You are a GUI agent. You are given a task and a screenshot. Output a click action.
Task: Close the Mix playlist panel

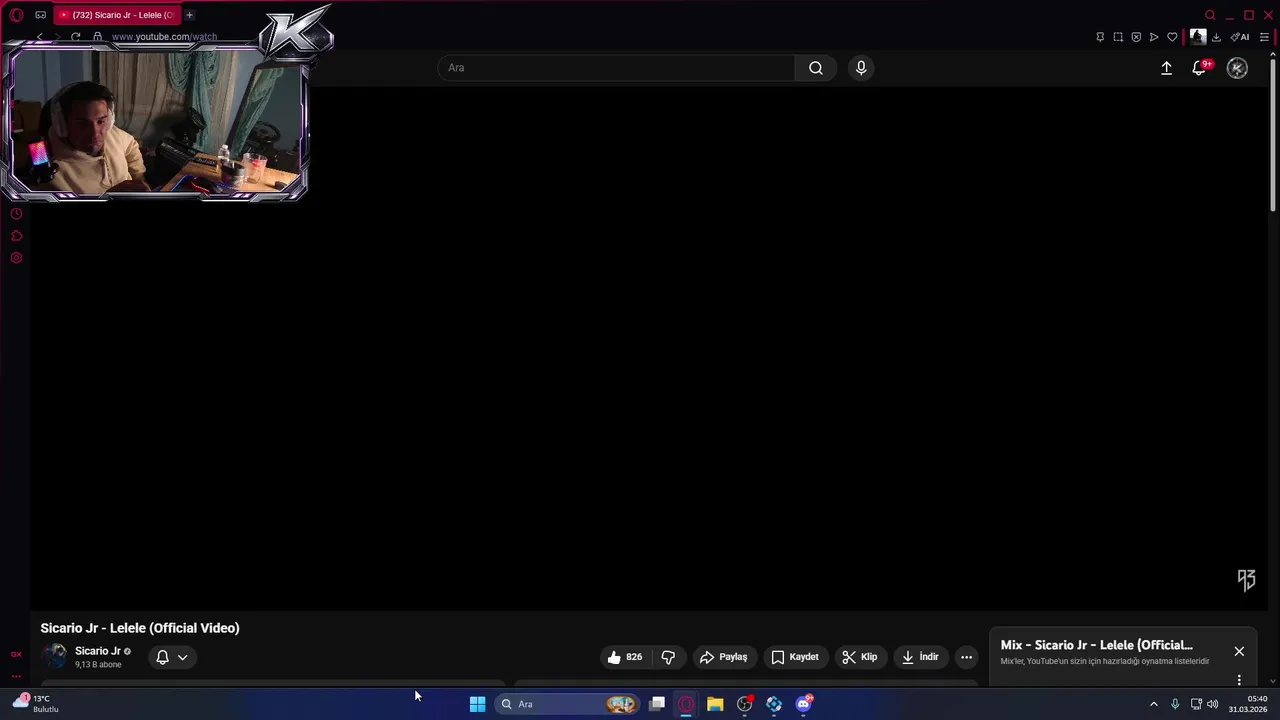[x=1239, y=651]
